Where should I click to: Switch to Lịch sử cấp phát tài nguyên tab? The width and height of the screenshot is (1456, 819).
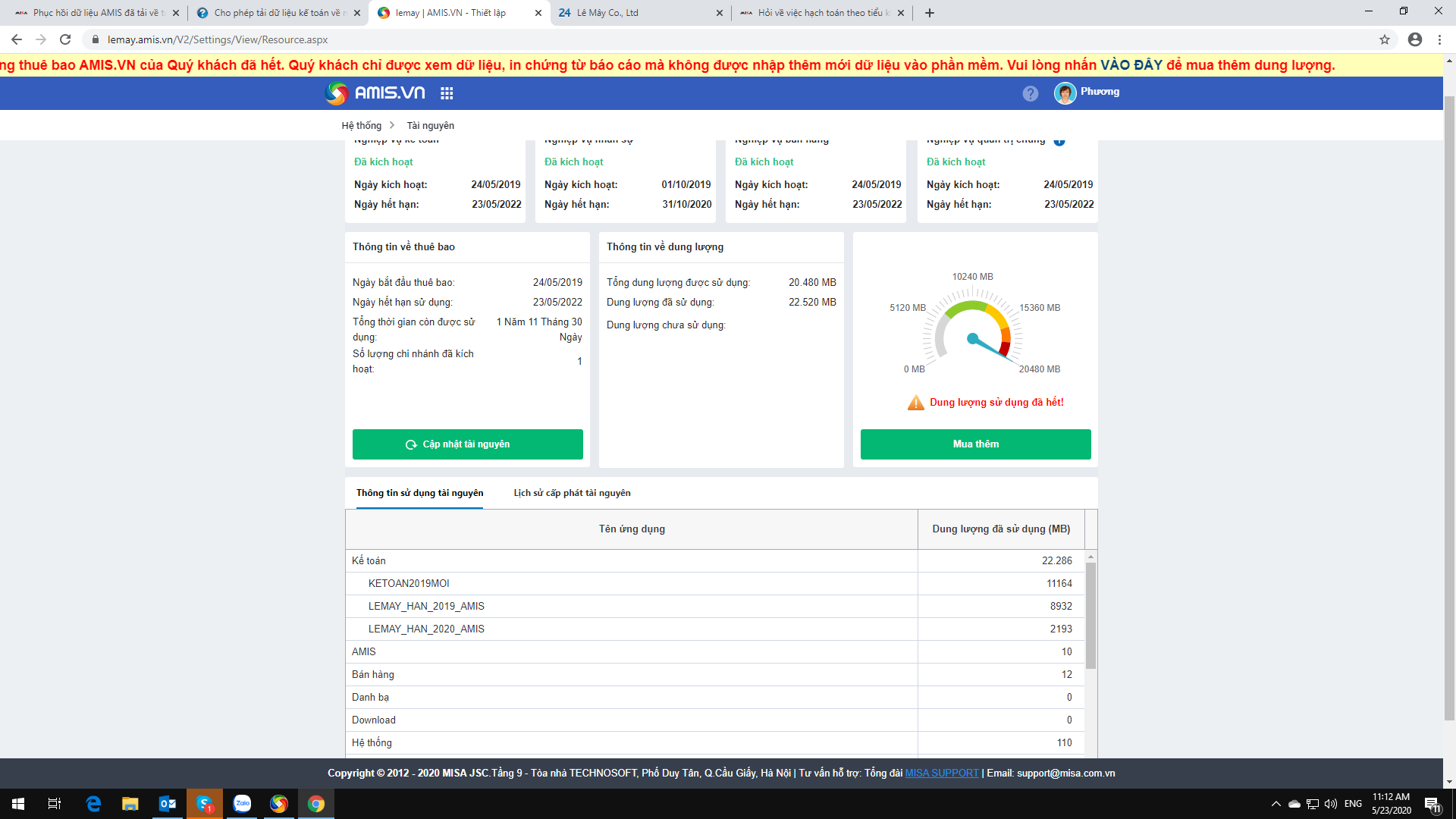click(x=572, y=493)
